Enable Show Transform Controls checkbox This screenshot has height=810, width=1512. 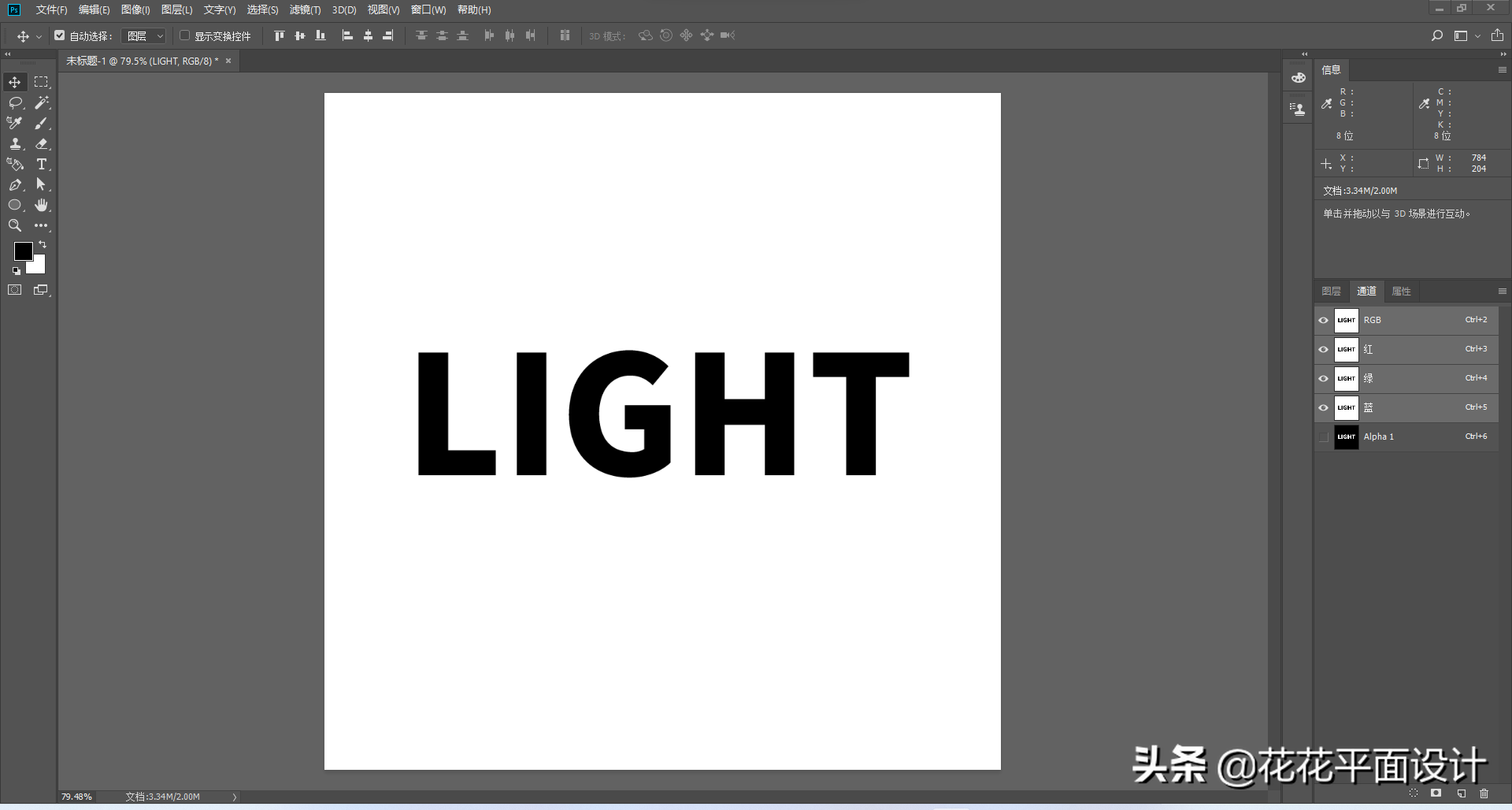coord(184,35)
